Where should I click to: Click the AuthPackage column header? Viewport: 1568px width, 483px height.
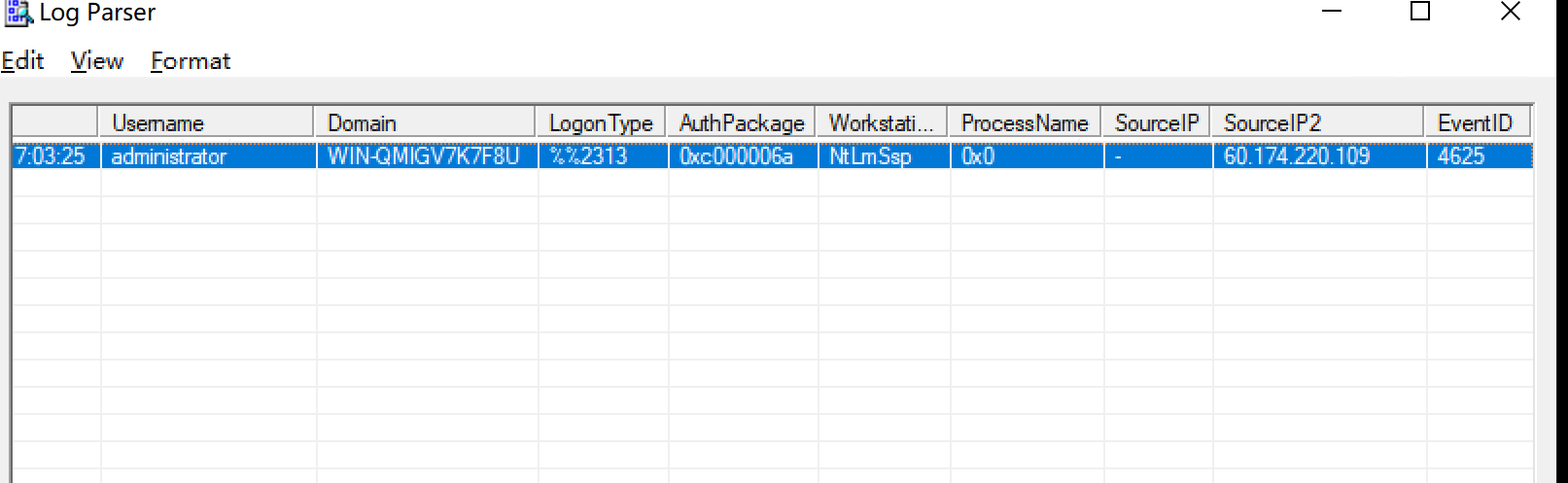pyautogui.click(x=741, y=122)
